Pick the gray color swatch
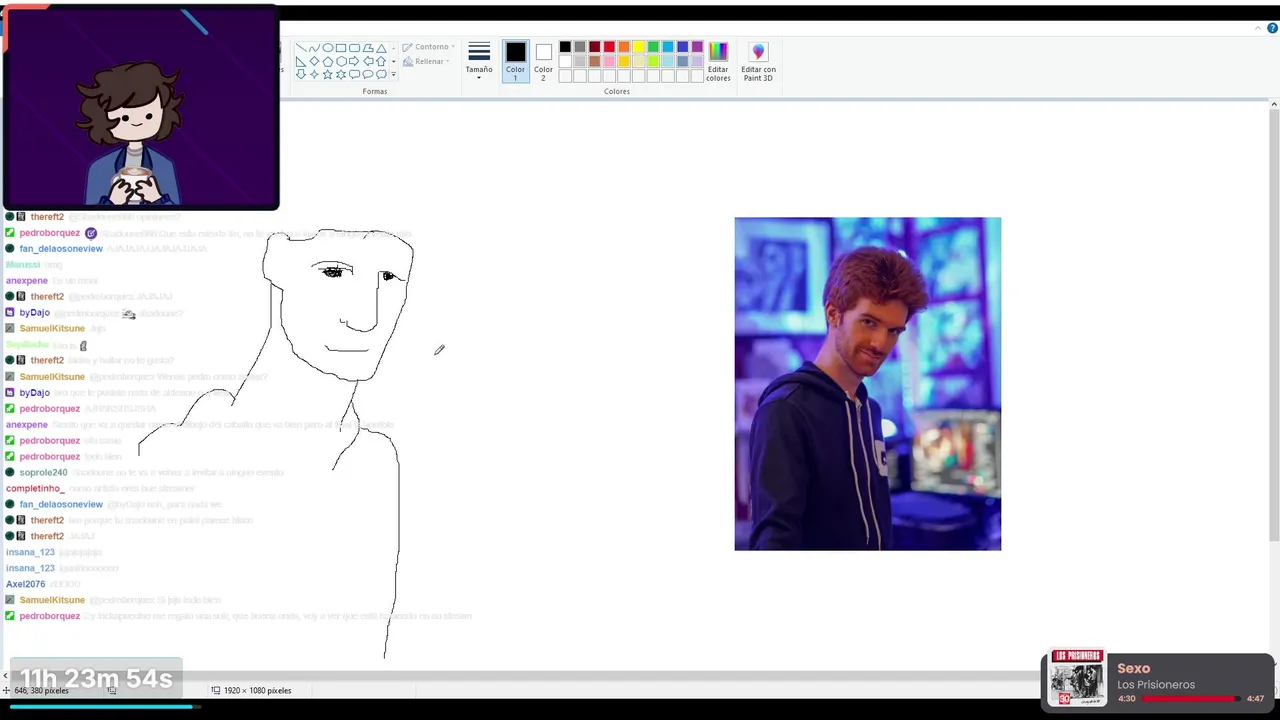Viewport: 1280px width, 720px height. 580,47
